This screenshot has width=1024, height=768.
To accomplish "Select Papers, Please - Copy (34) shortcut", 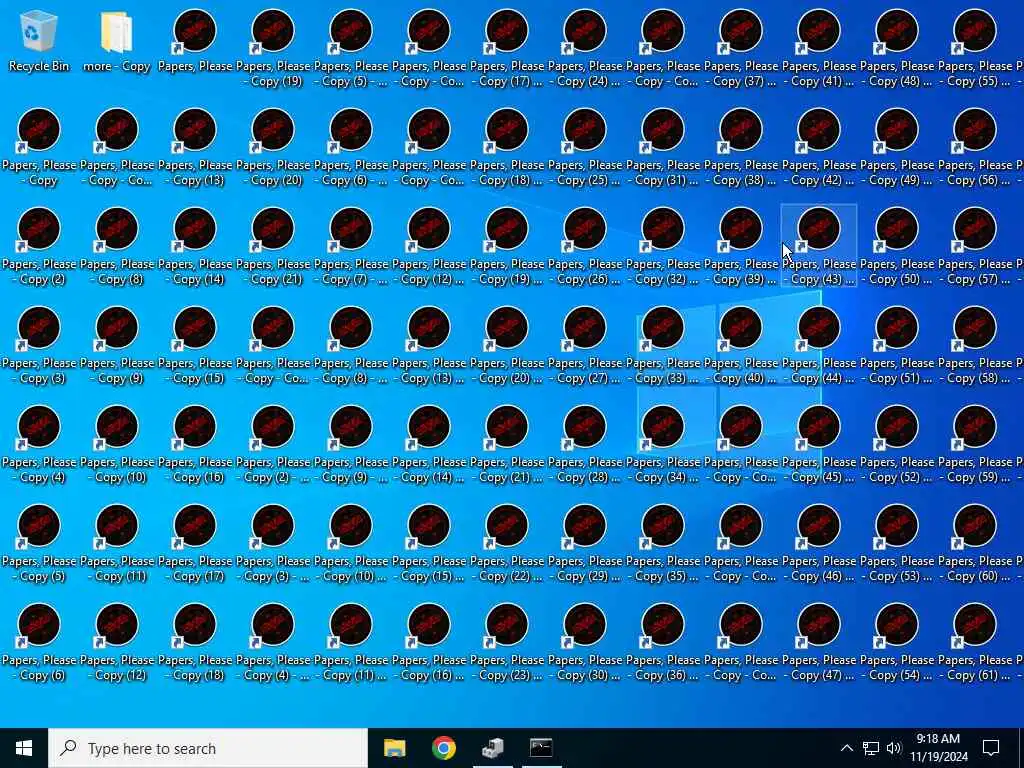I will 663,445.
